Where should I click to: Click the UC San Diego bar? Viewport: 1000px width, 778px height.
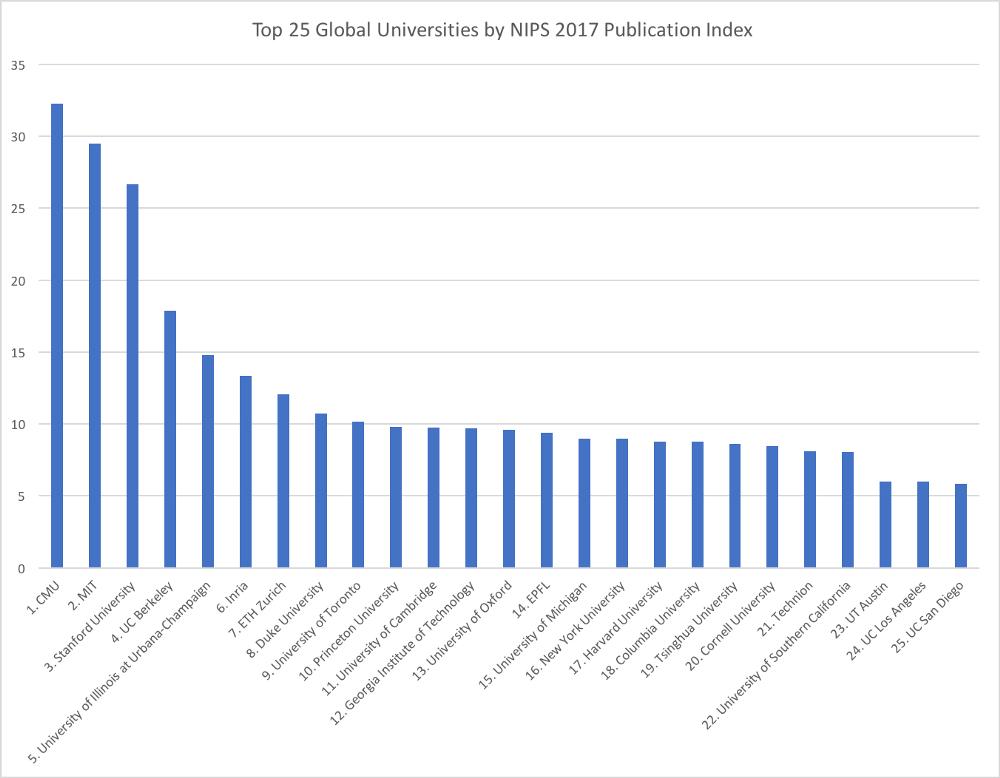960,526
